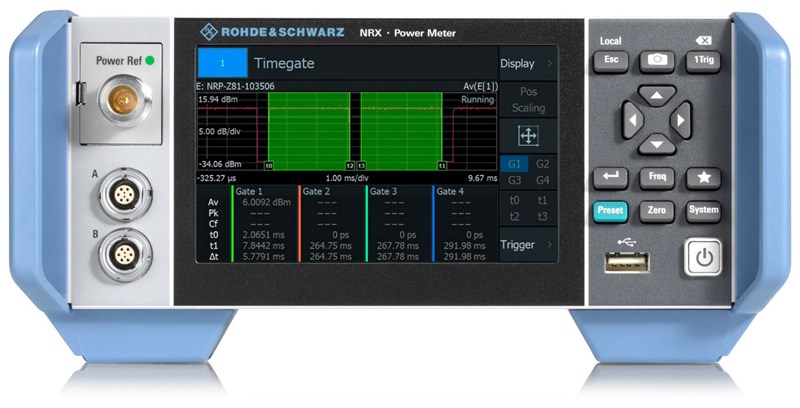Tap the Timegate title

tap(284, 63)
